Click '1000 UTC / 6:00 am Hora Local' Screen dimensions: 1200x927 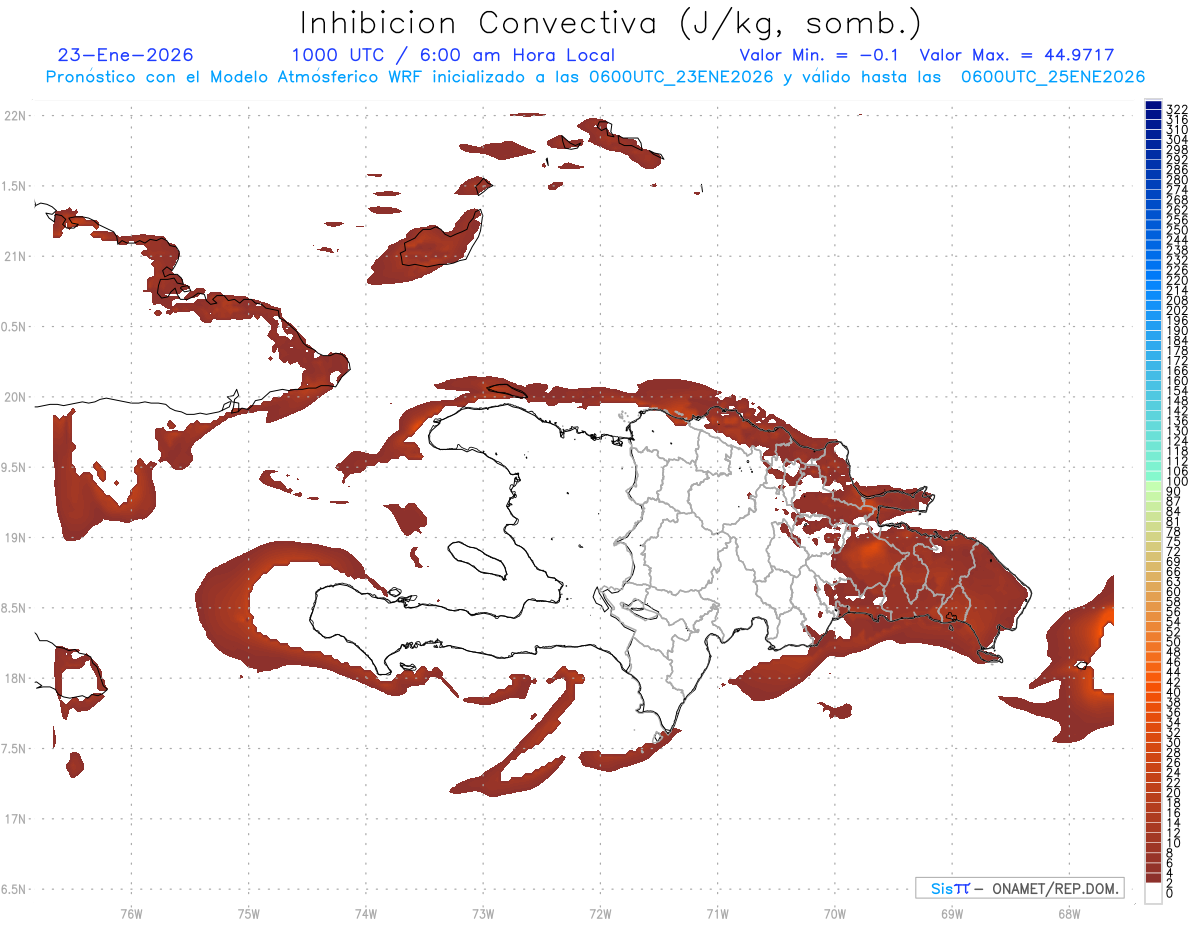pos(453,55)
